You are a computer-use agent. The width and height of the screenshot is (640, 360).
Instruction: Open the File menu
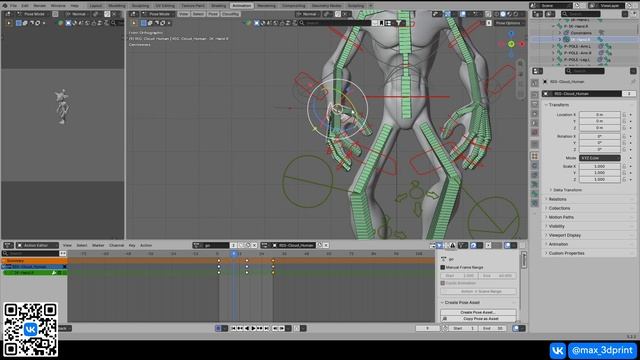[x=13, y=6]
